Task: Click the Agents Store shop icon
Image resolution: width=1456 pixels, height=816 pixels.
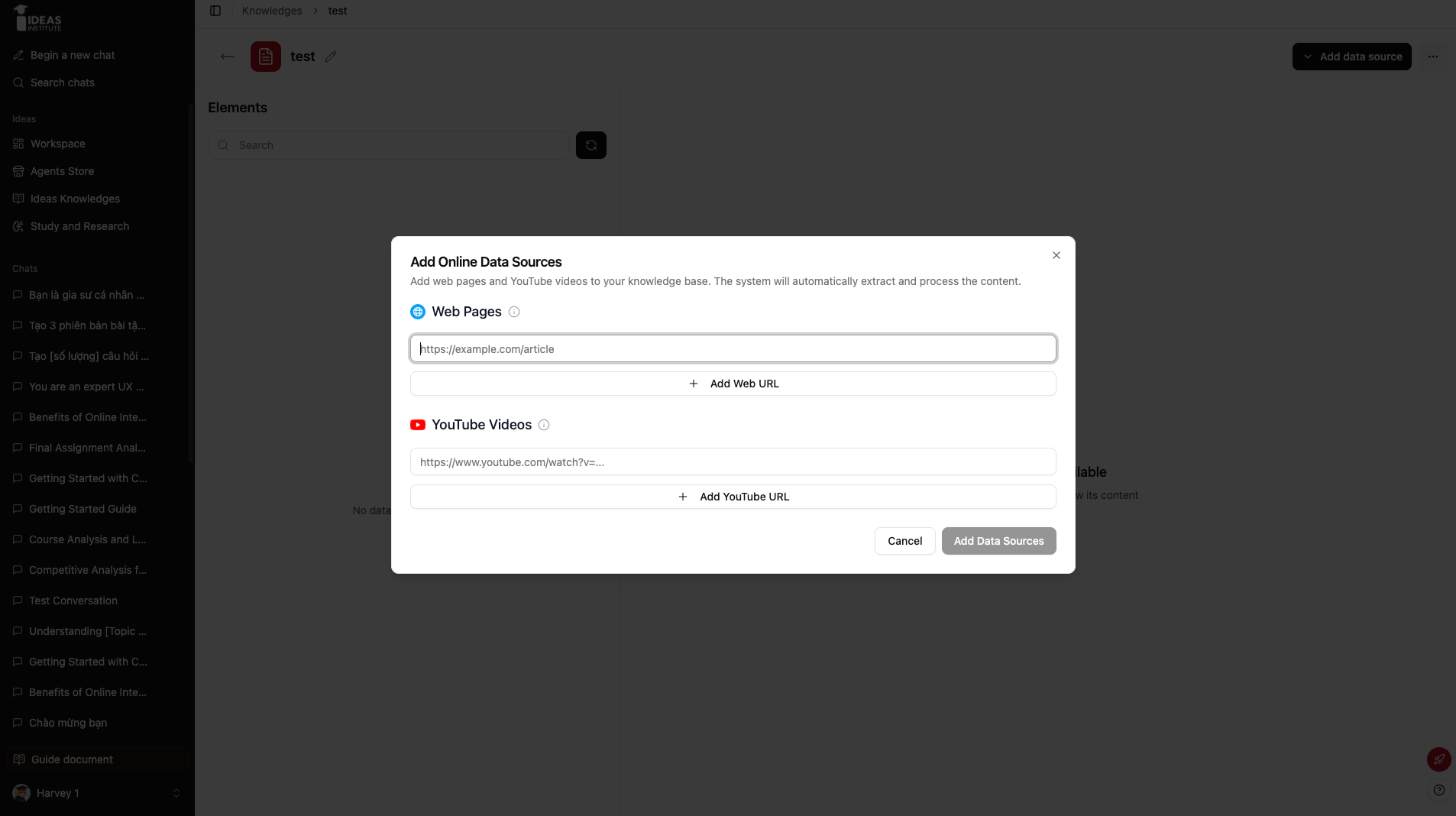Action: point(18,171)
